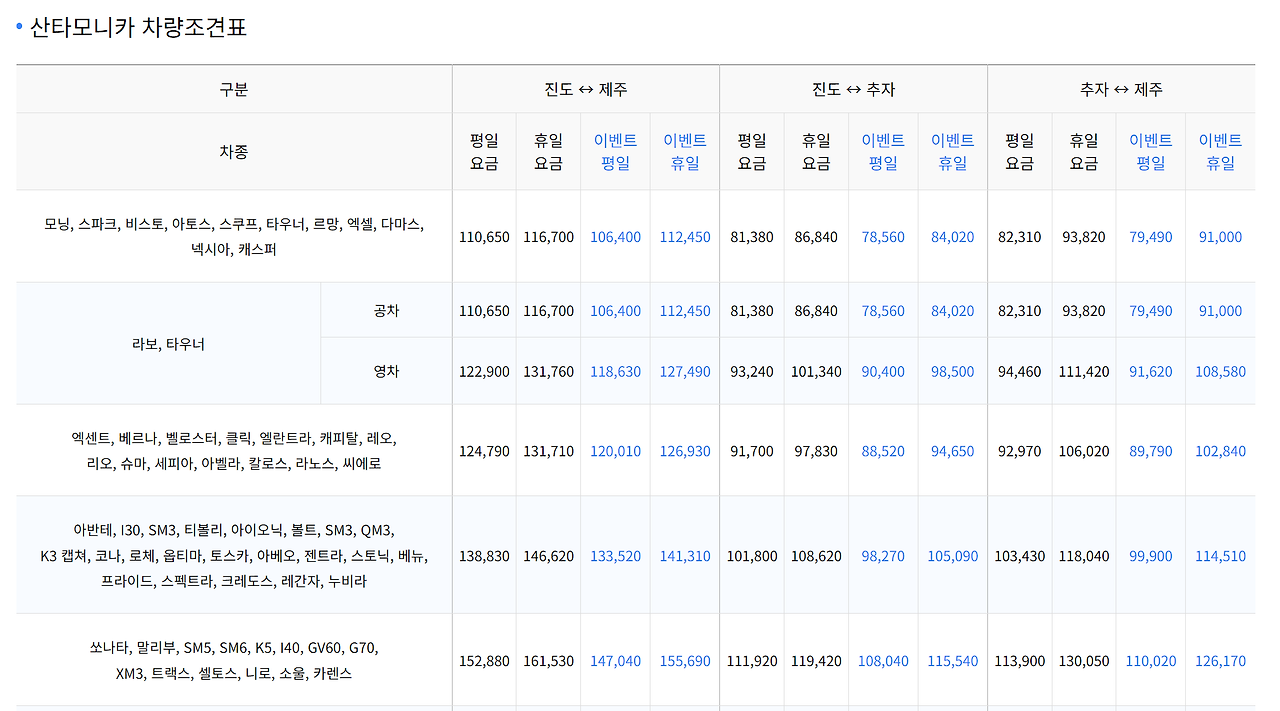
Task: Click 106,400 event price in 모닝 row
Action: (615, 237)
